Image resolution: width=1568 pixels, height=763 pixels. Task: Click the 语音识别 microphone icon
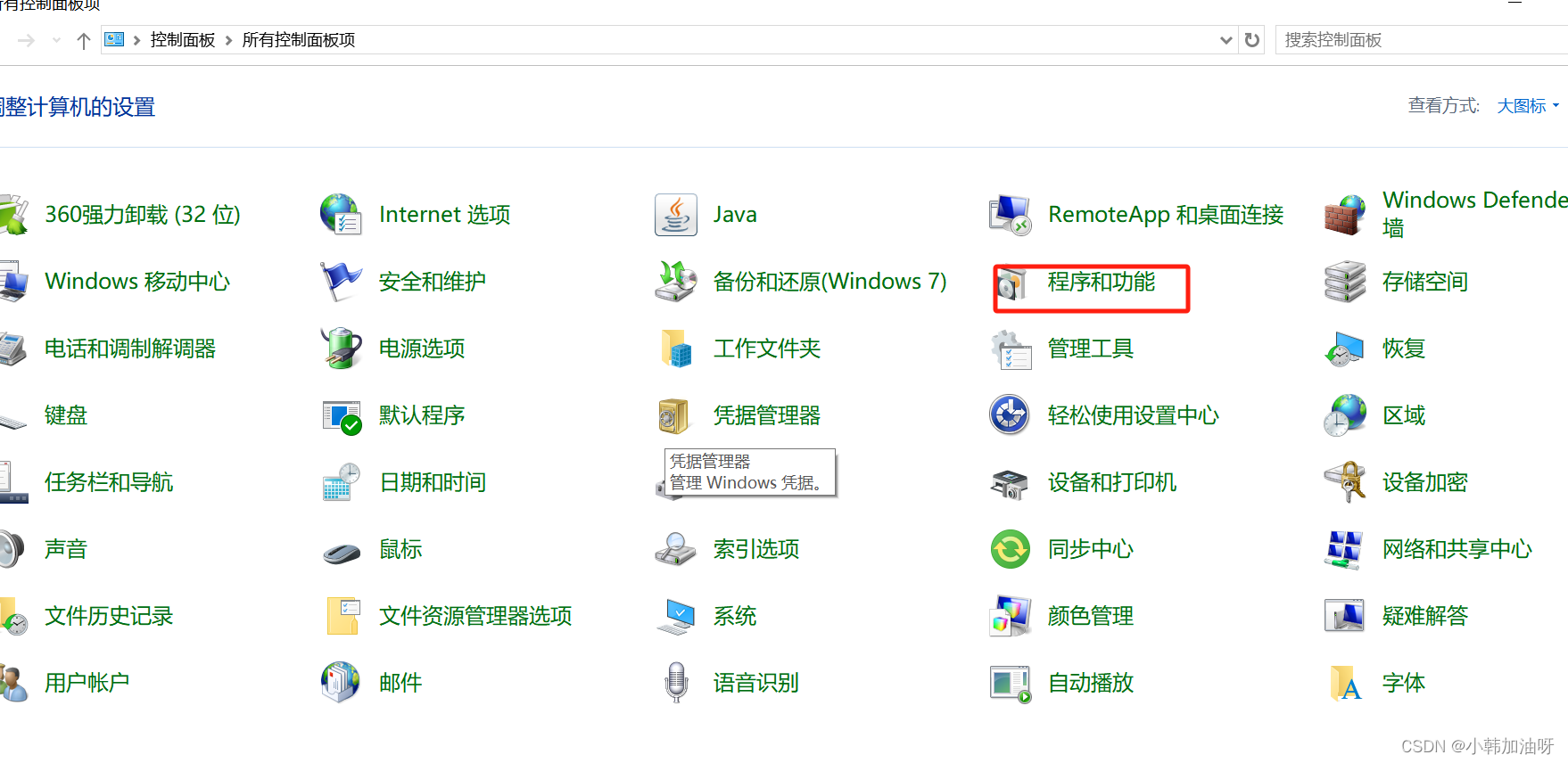[x=677, y=683]
